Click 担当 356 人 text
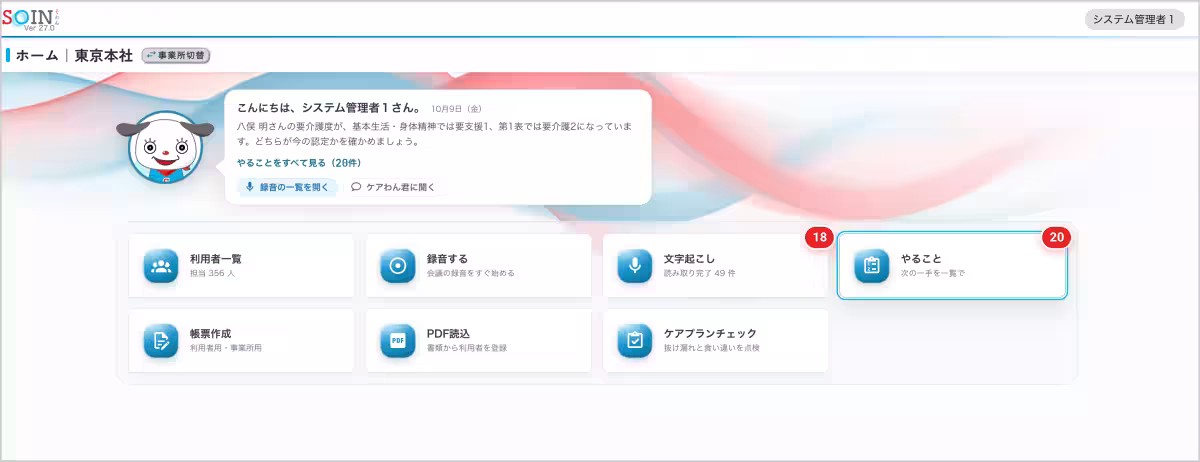The height and width of the screenshot is (462, 1200). pos(211,273)
